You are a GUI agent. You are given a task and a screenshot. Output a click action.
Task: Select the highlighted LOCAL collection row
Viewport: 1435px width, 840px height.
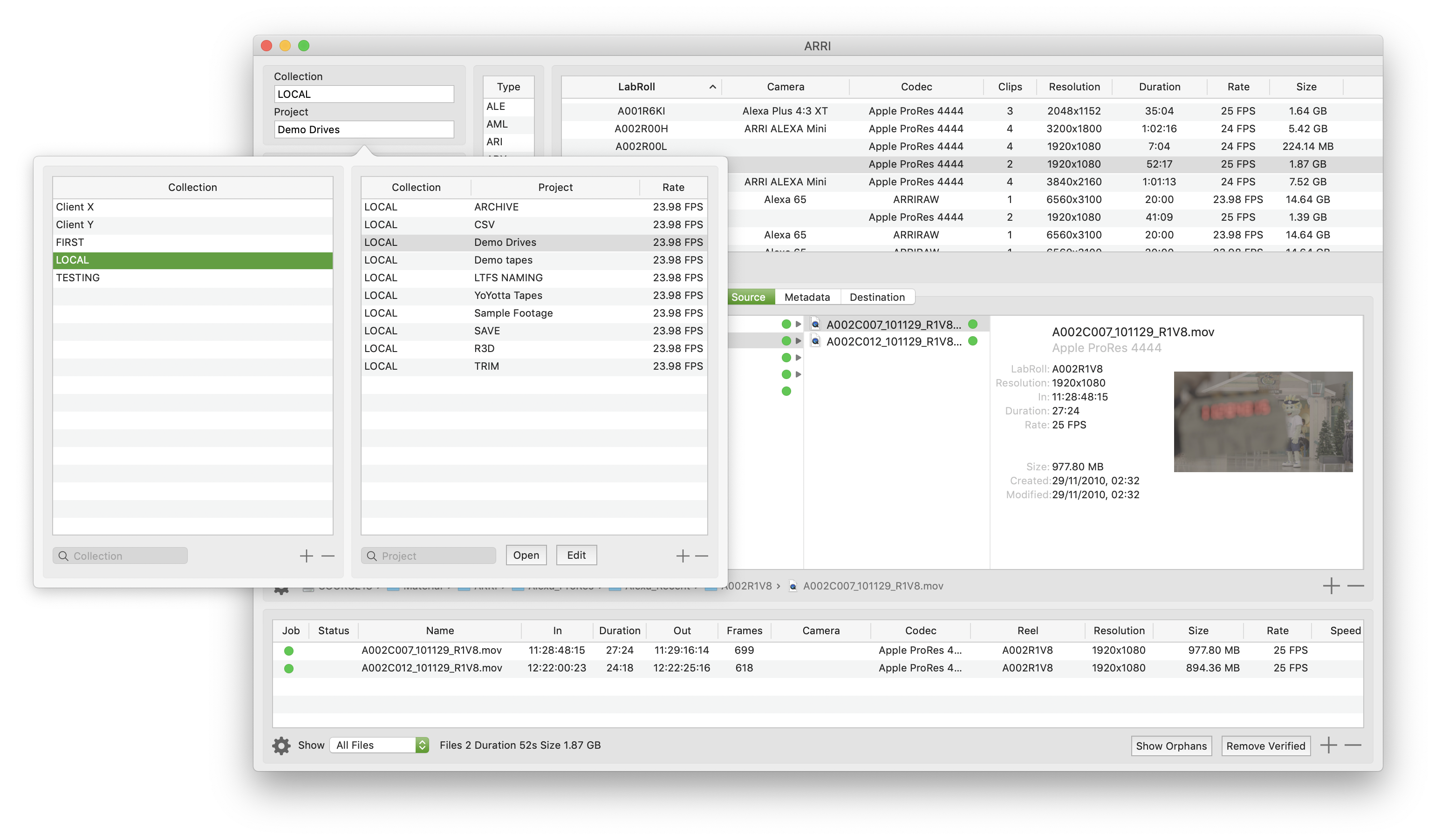[x=192, y=260]
